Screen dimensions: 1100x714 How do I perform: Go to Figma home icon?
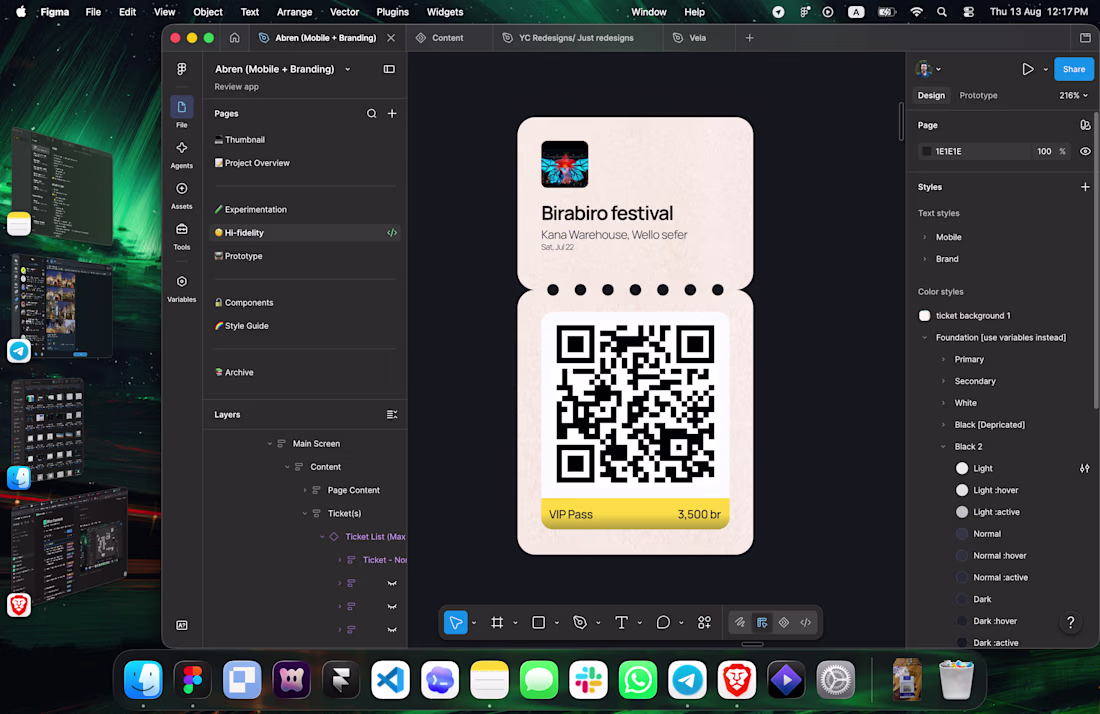pos(234,38)
